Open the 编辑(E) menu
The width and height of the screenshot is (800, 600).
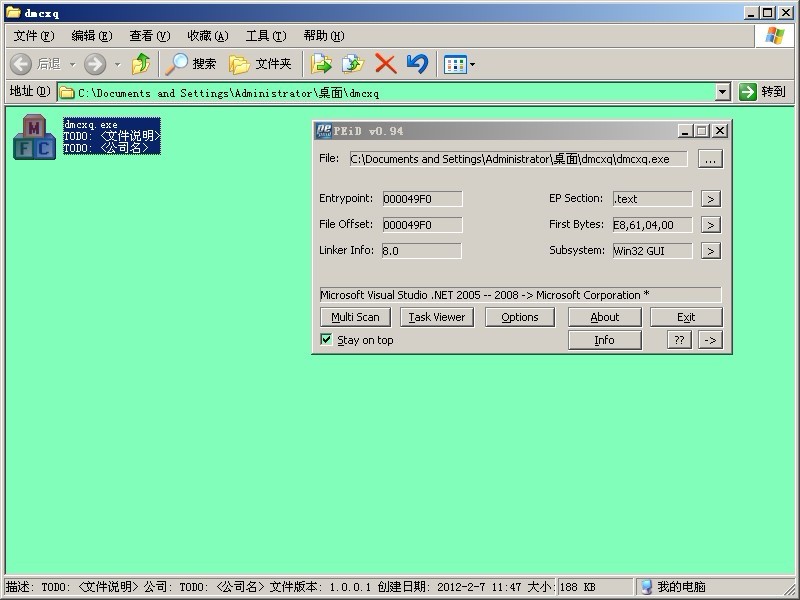tap(92, 36)
